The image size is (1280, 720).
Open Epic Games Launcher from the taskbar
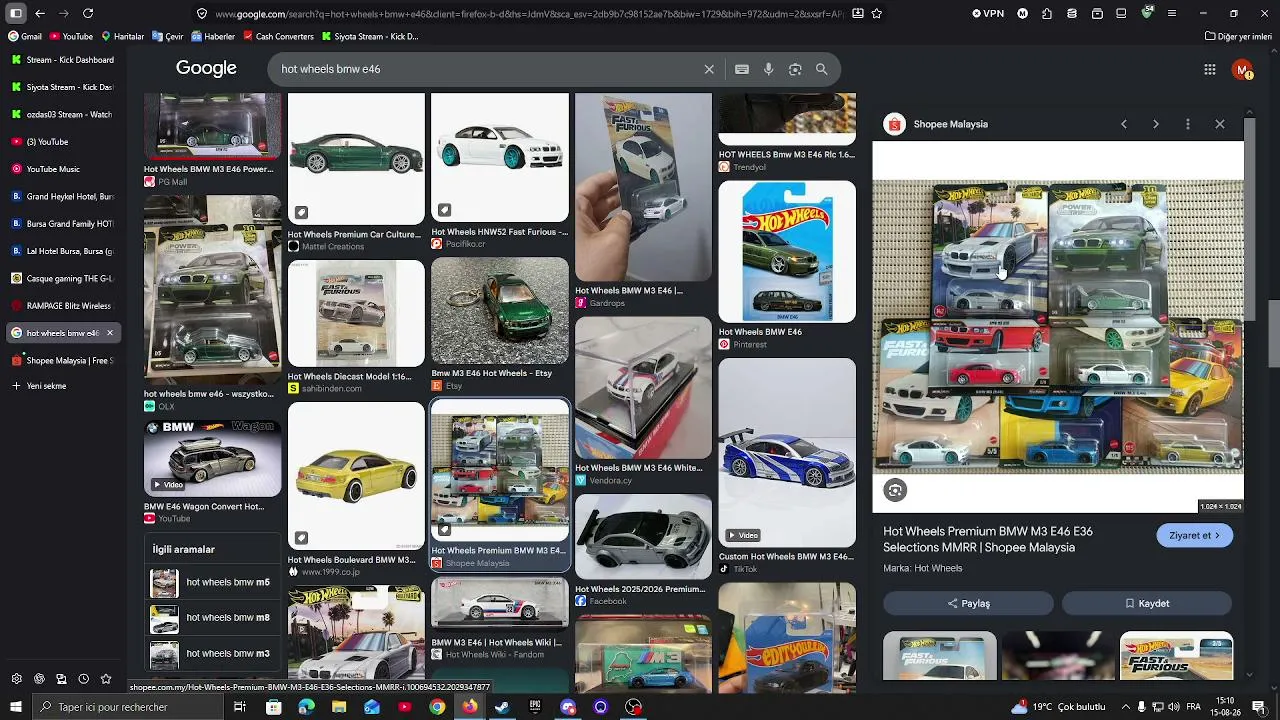click(535, 707)
